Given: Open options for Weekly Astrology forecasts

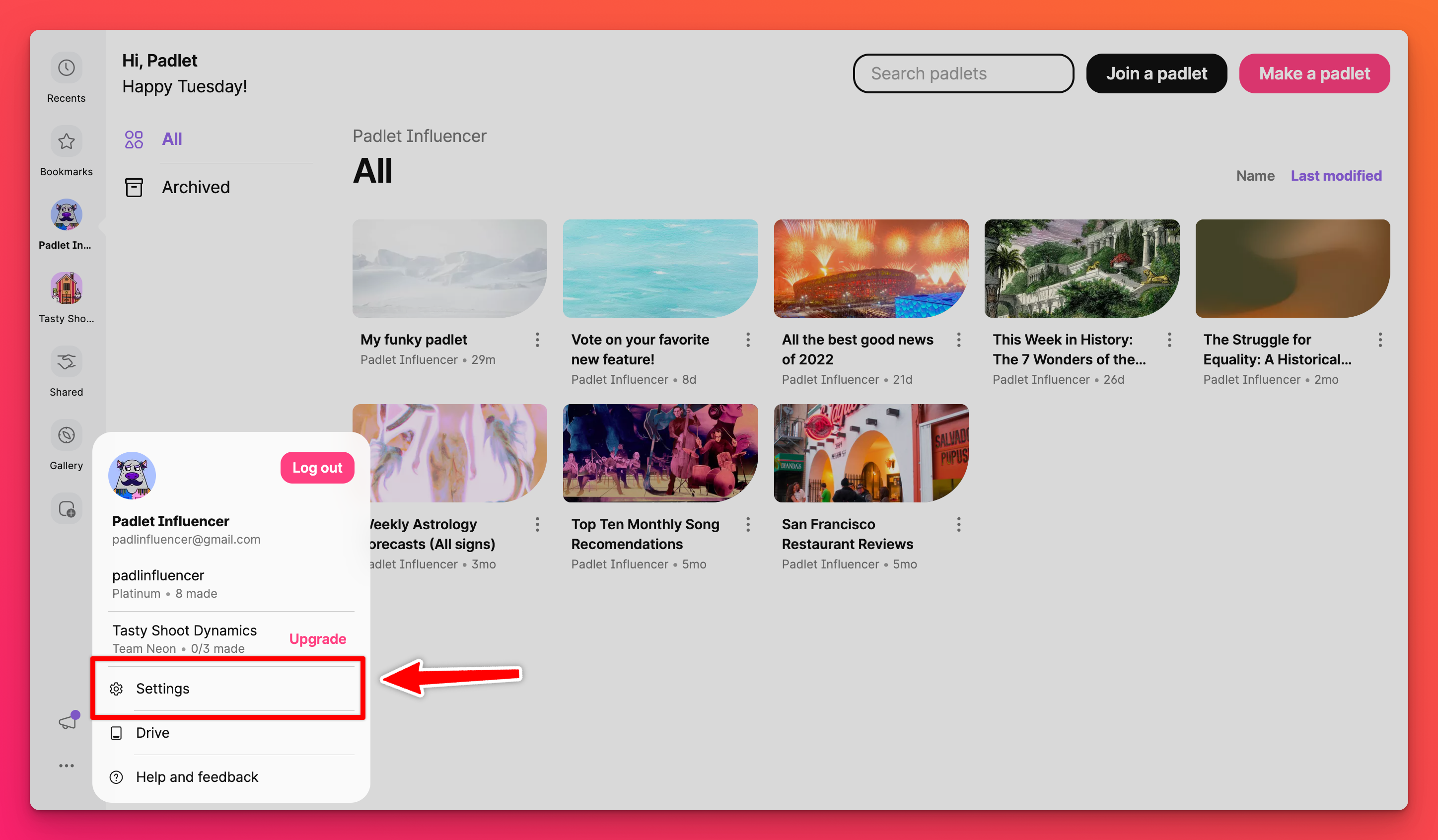Looking at the screenshot, I should click(537, 524).
